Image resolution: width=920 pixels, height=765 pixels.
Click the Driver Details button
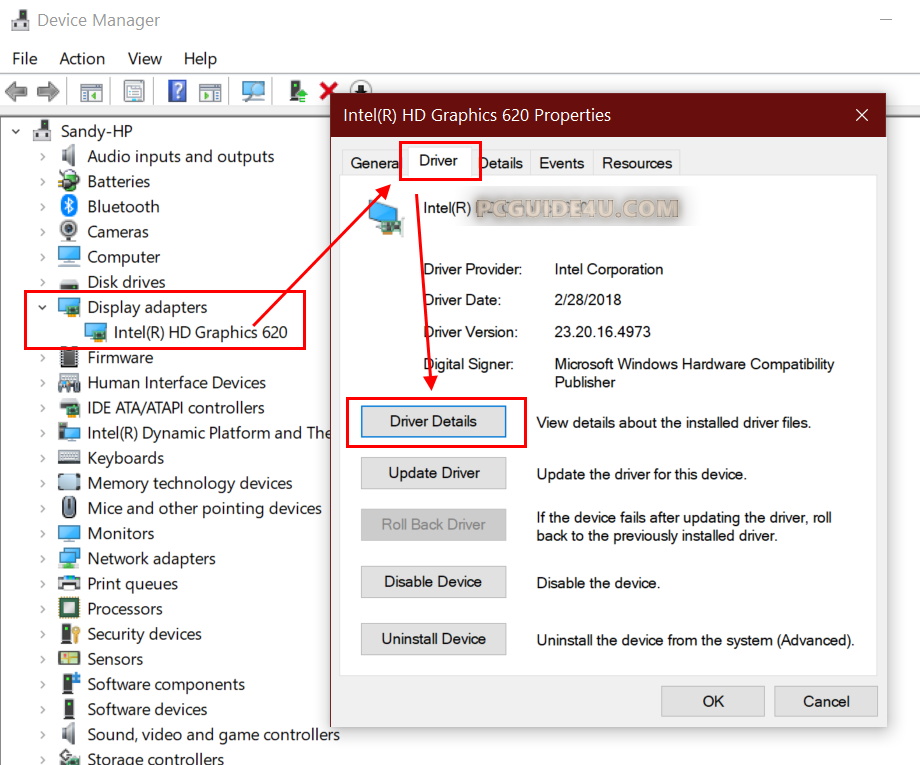tap(433, 422)
